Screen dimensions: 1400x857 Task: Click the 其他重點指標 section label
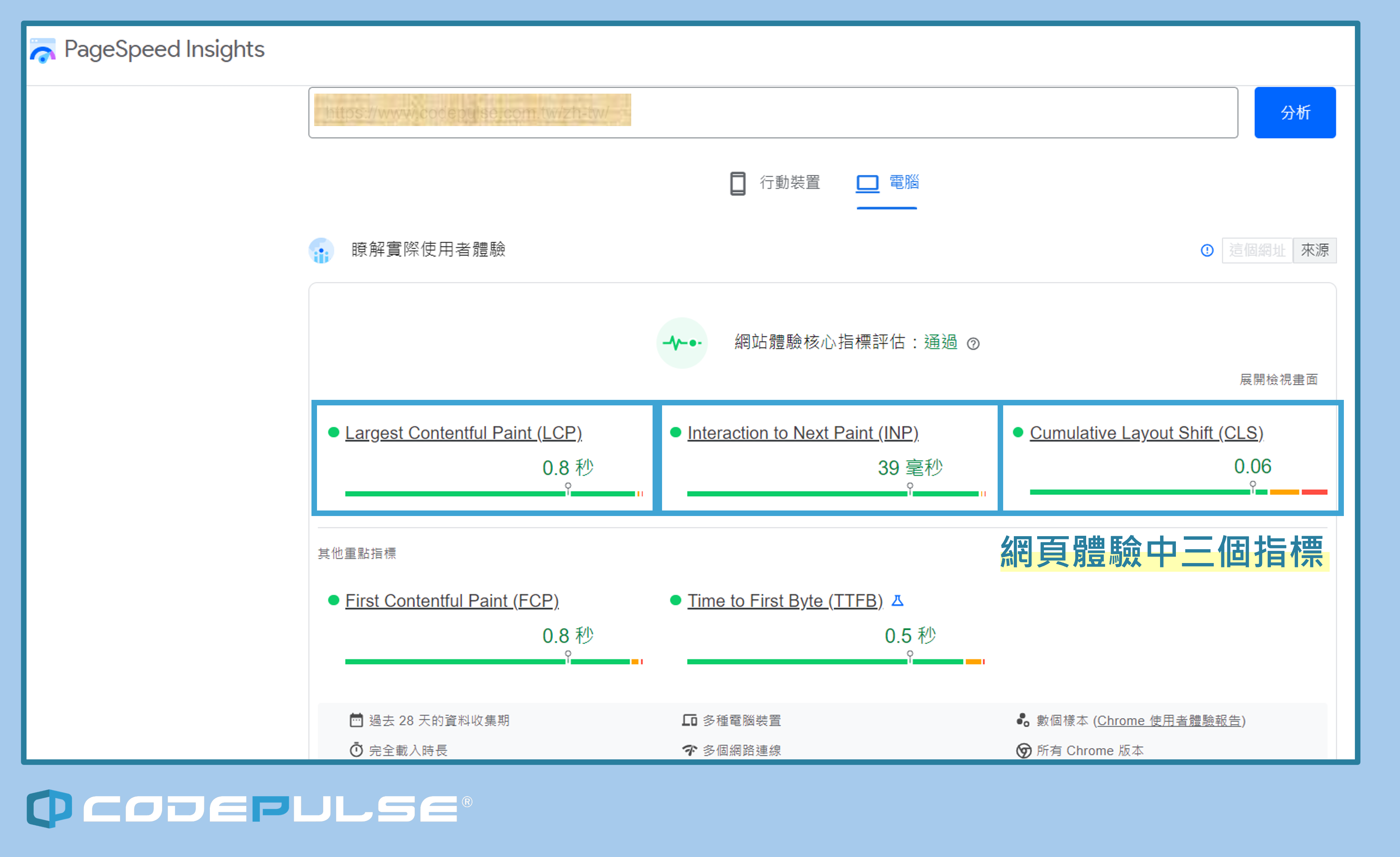pos(357,553)
